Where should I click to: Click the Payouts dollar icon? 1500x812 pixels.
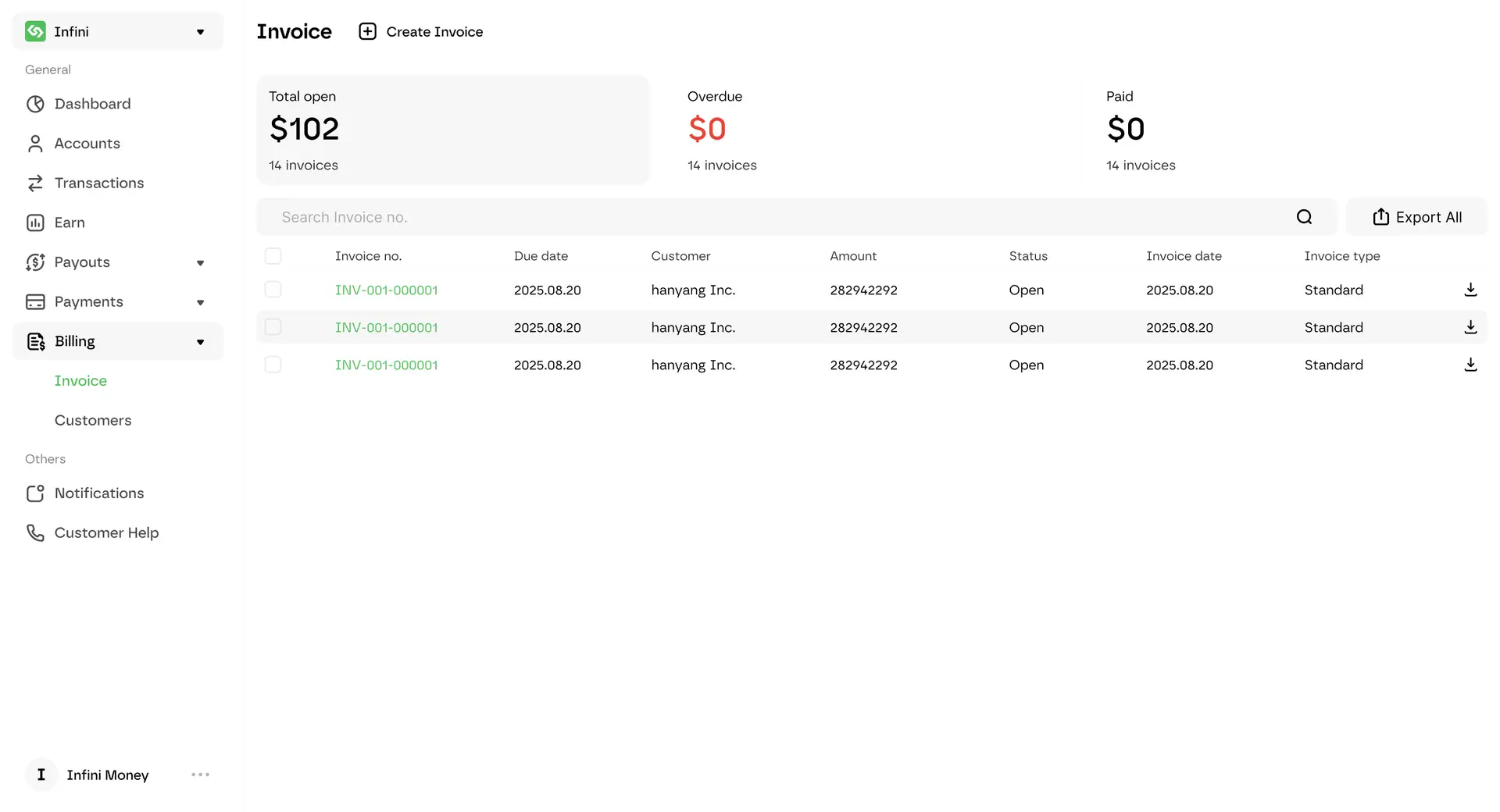click(35, 262)
